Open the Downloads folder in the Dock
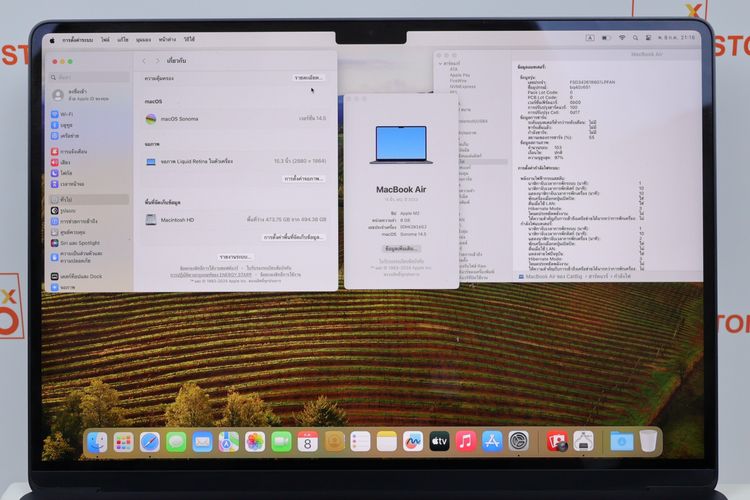 point(621,442)
